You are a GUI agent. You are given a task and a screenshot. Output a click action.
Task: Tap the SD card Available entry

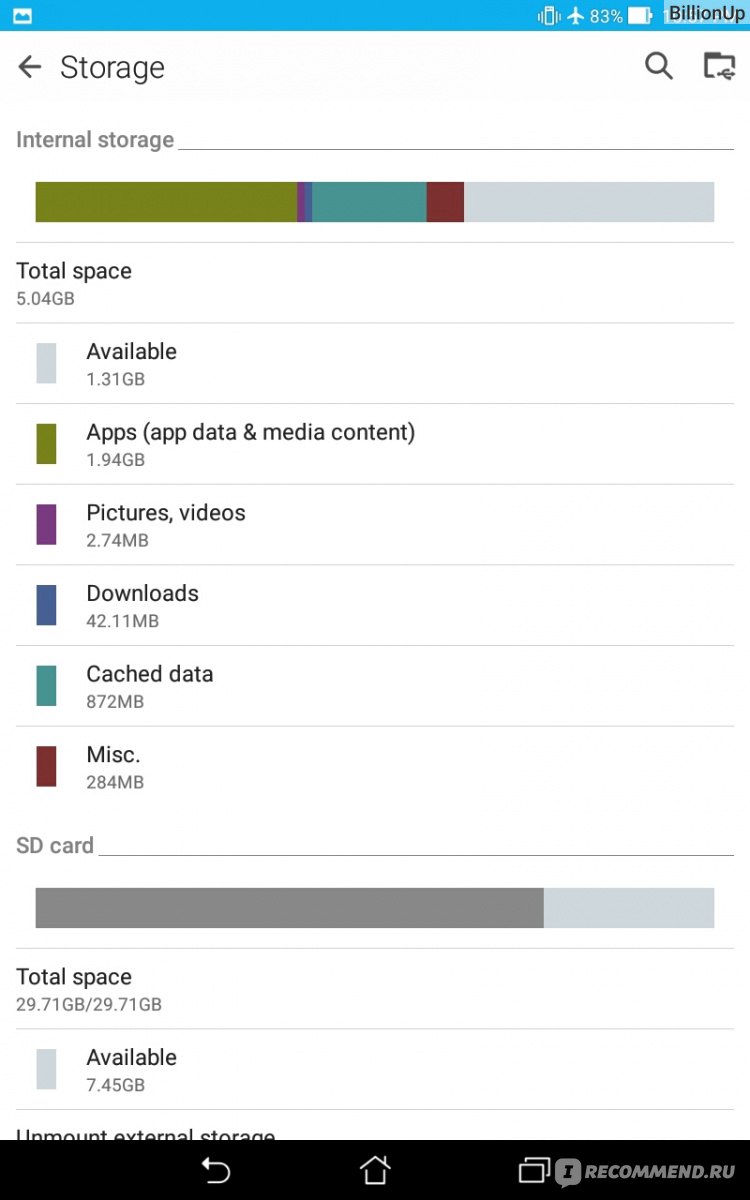[375, 1069]
